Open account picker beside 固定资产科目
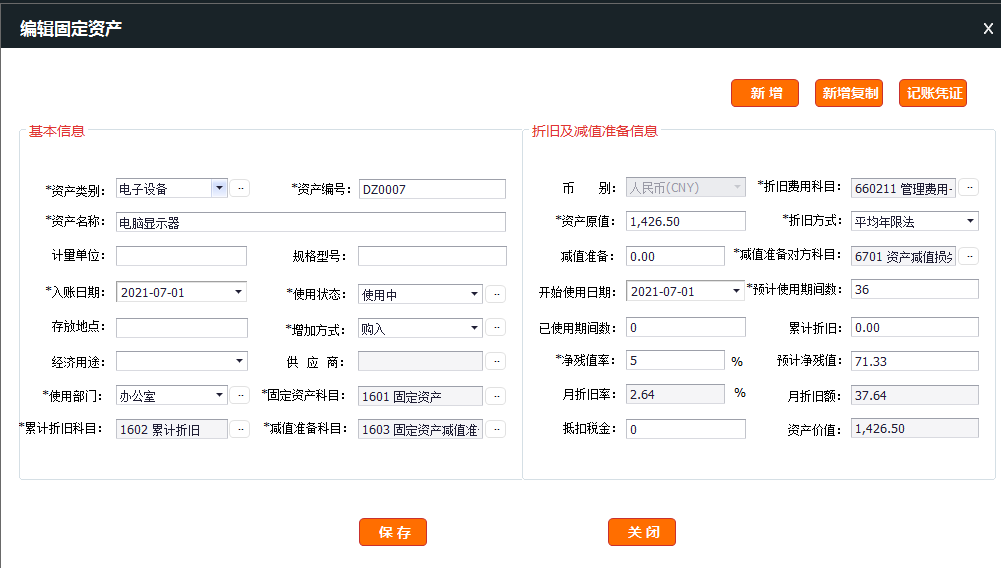The height and width of the screenshot is (568, 1001). 496,396
